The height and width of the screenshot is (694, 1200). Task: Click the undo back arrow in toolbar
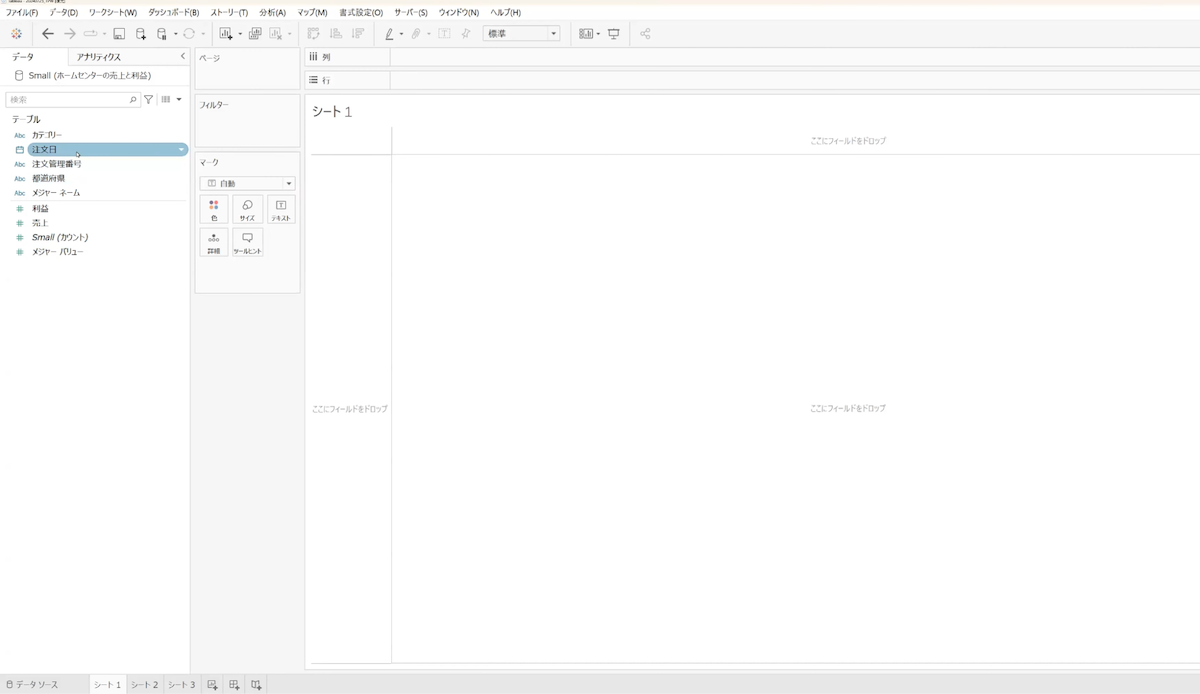click(x=48, y=34)
